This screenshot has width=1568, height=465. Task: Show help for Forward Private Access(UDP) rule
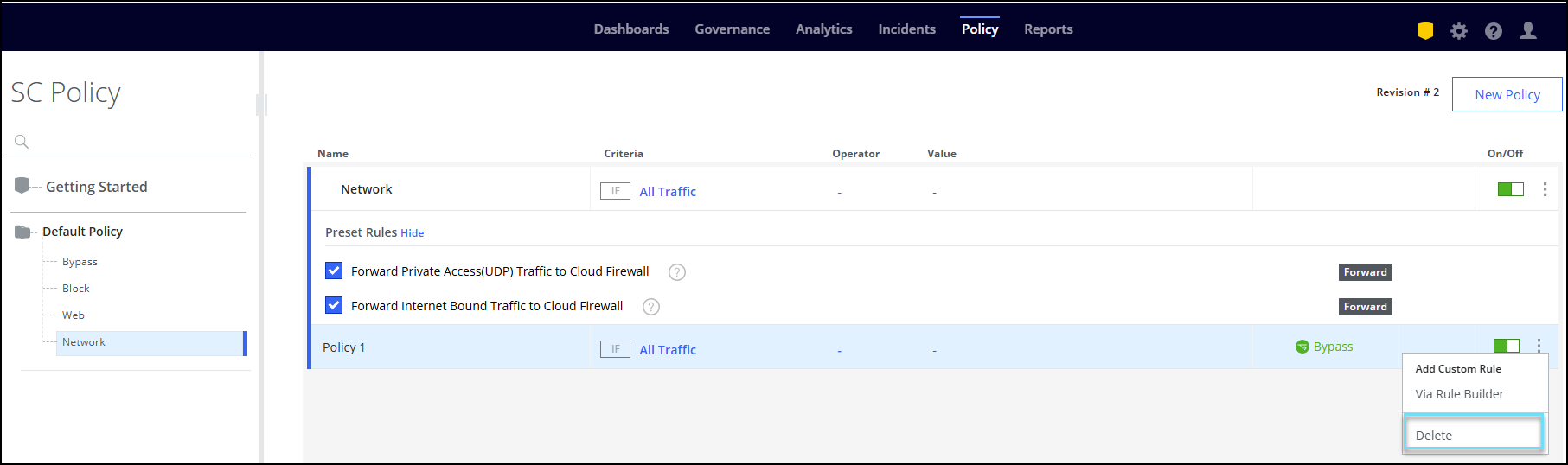pyautogui.click(x=677, y=272)
